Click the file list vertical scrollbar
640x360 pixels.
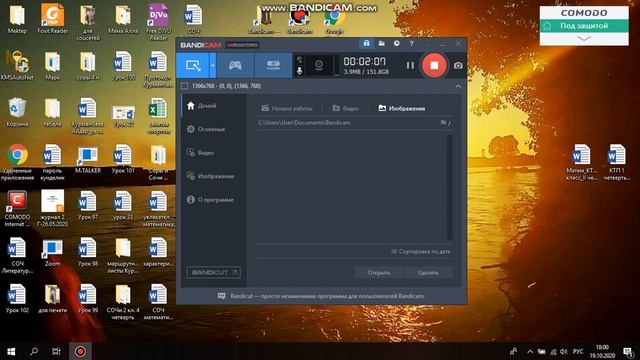pos(450,187)
